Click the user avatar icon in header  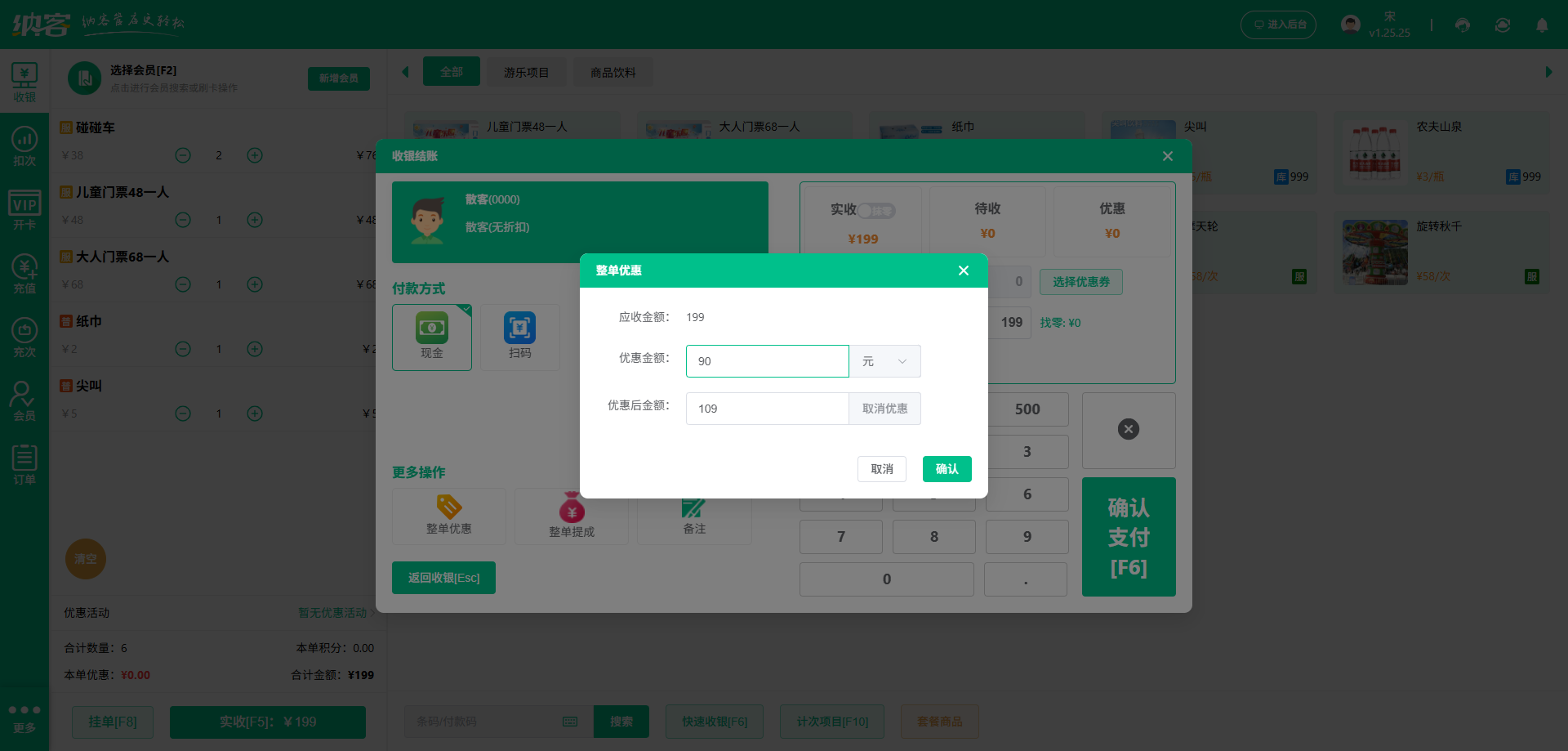coord(1351,25)
